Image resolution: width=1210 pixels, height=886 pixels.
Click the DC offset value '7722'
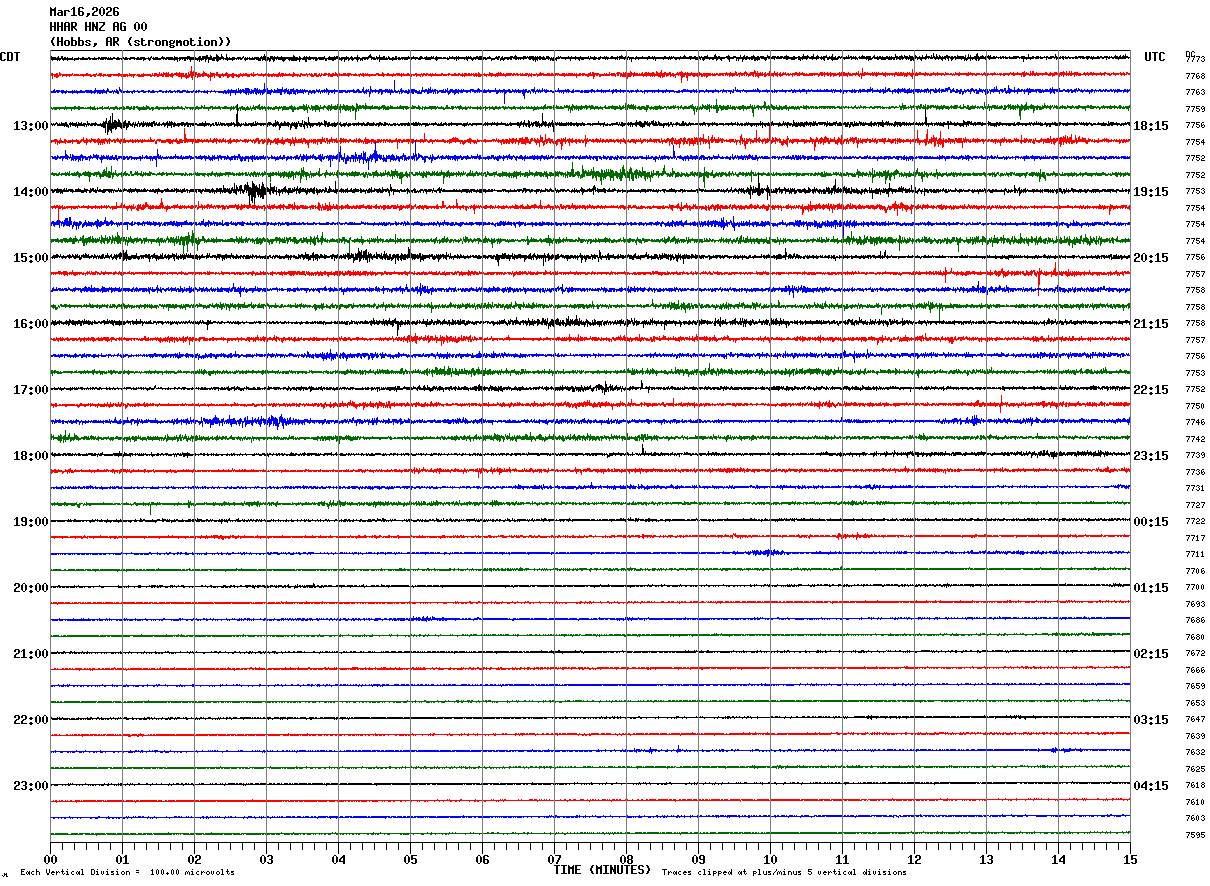[x=1195, y=521]
